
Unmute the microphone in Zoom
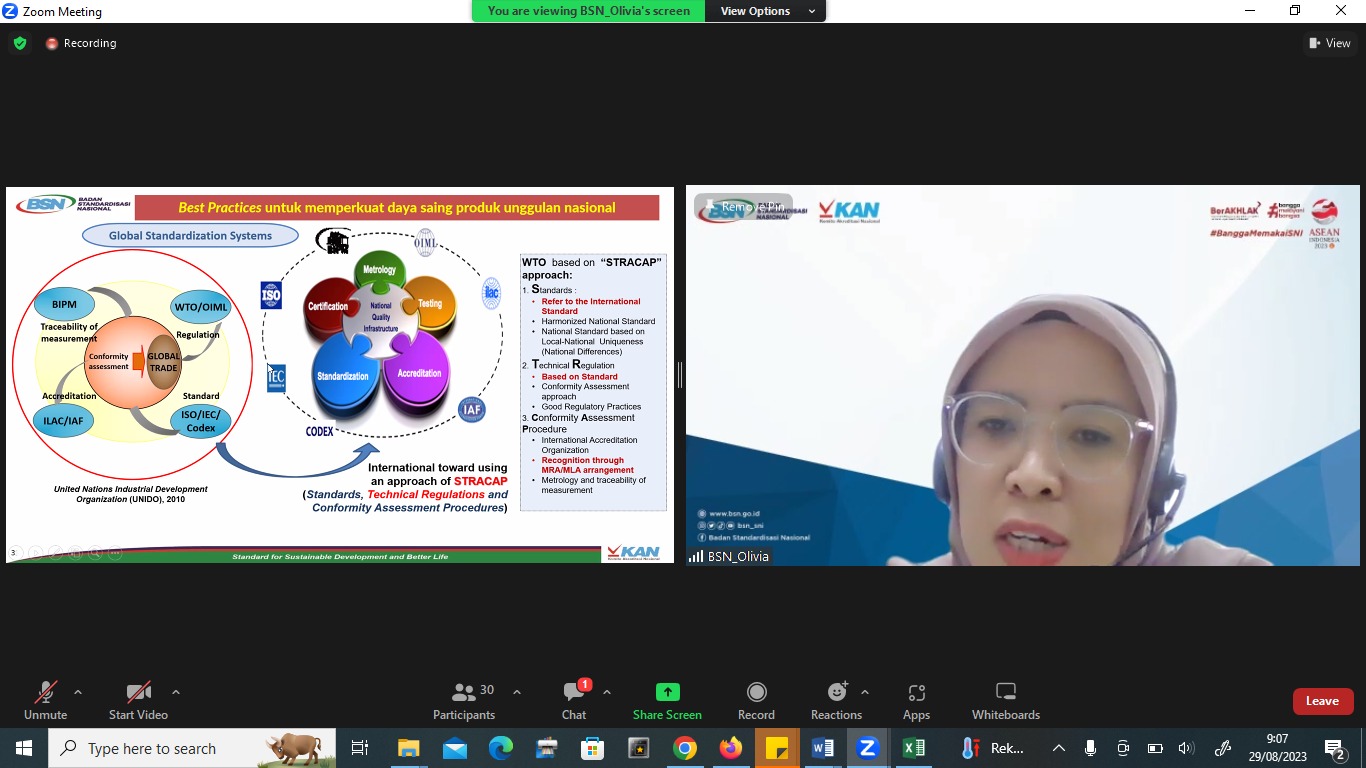click(45, 701)
